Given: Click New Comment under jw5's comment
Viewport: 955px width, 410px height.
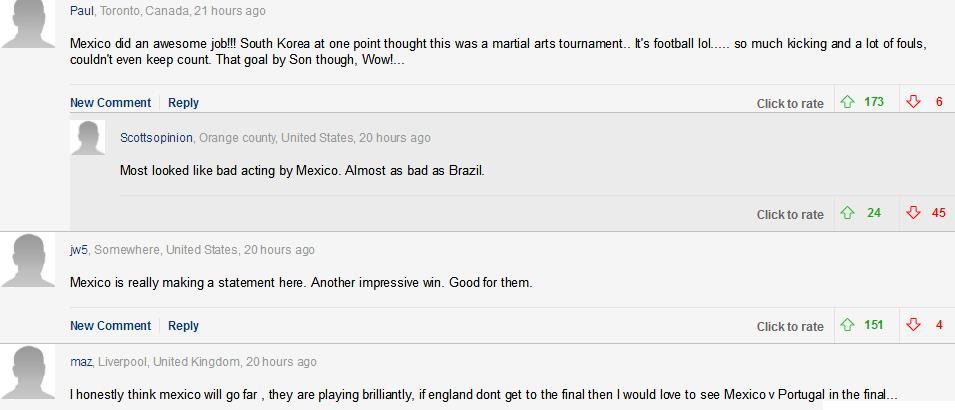Looking at the screenshot, I should (110, 326).
